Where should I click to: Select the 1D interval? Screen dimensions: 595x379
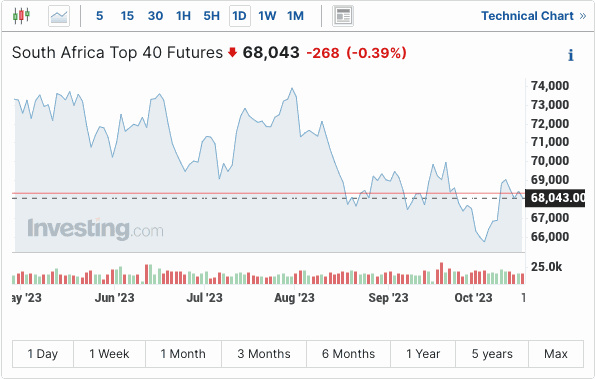point(239,16)
